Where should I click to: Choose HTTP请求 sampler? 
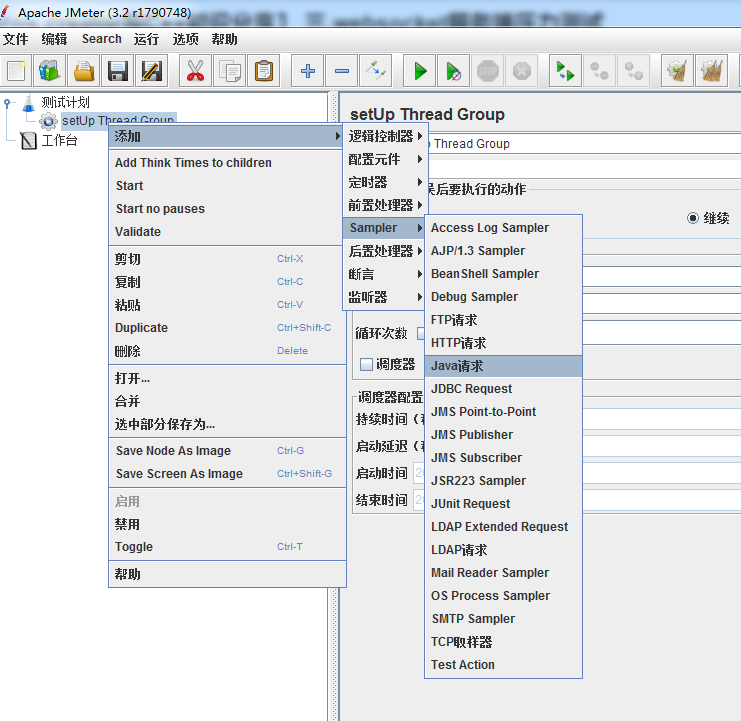coord(503,343)
